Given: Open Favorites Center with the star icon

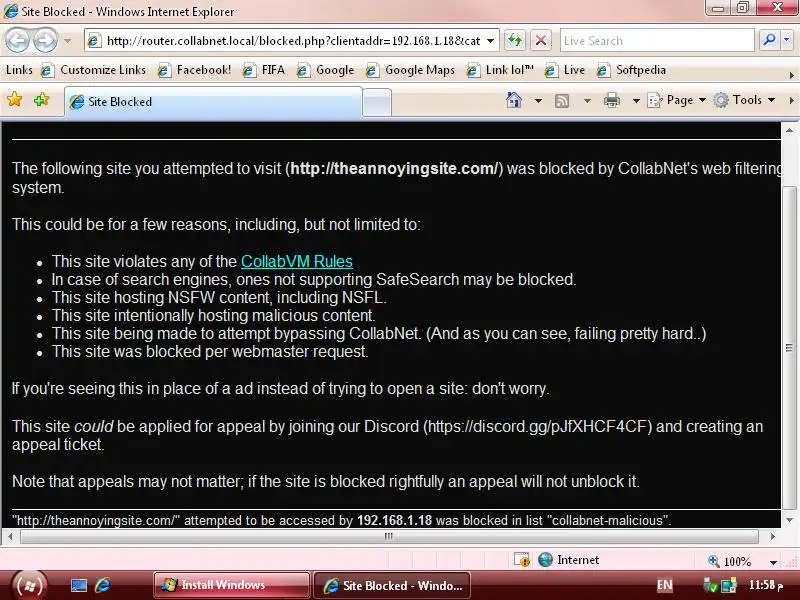Looking at the screenshot, I should pos(15,99).
